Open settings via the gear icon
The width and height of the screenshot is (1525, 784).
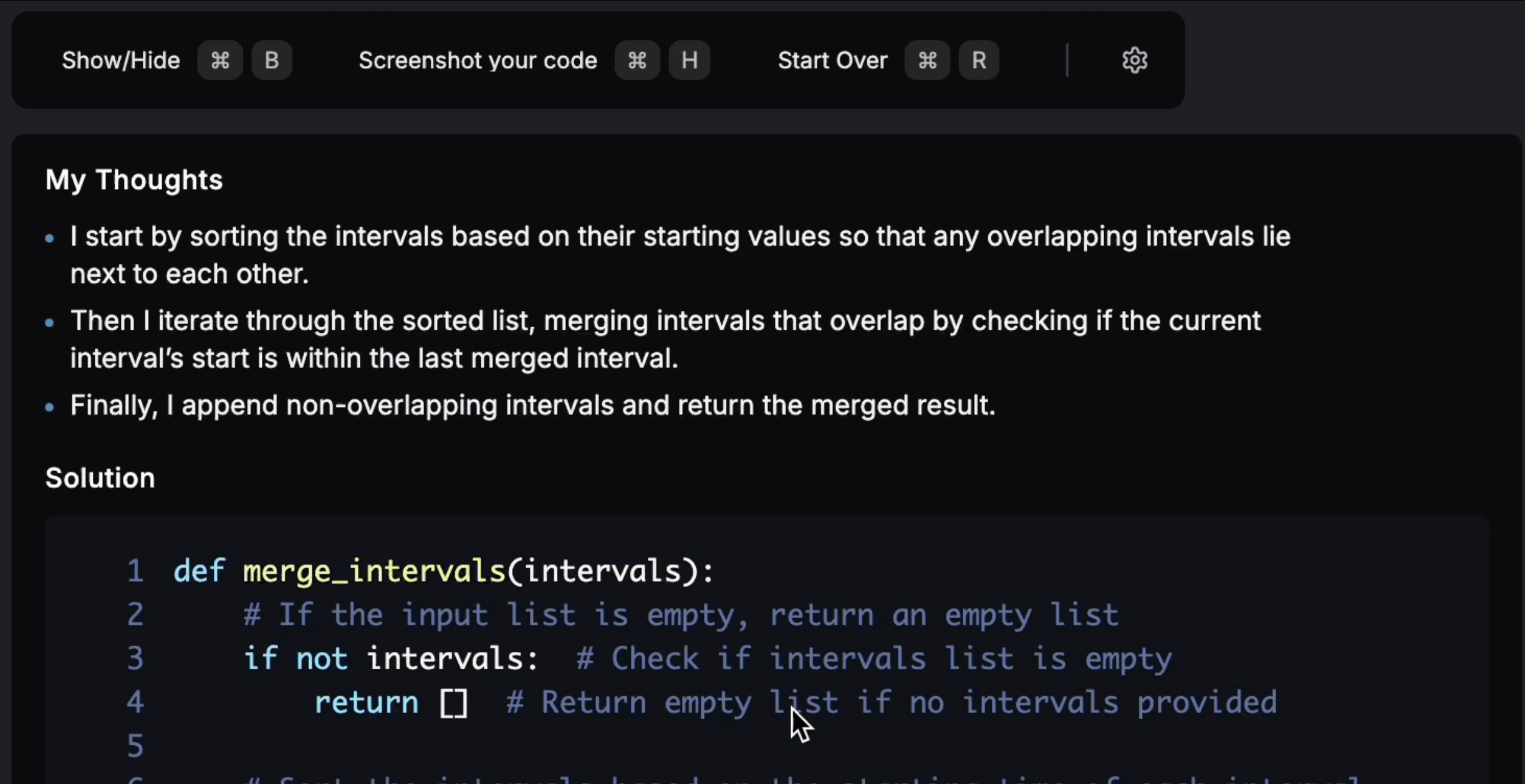click(1134, 60)
